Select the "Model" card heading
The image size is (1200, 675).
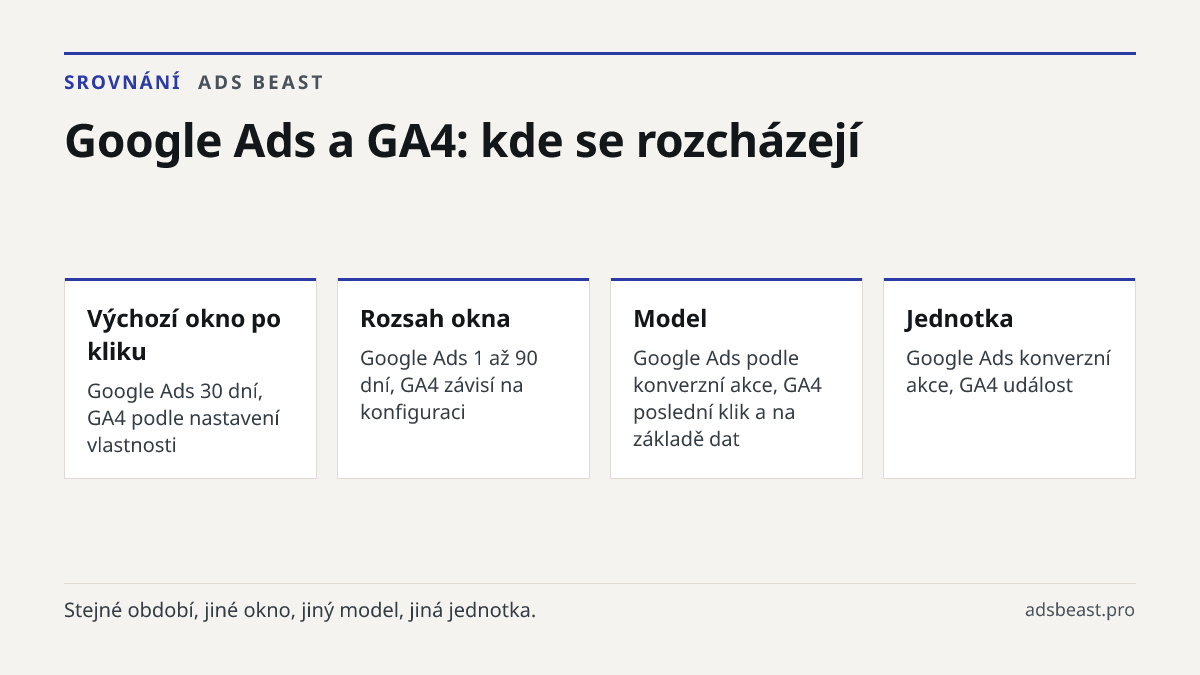point(670,319)
